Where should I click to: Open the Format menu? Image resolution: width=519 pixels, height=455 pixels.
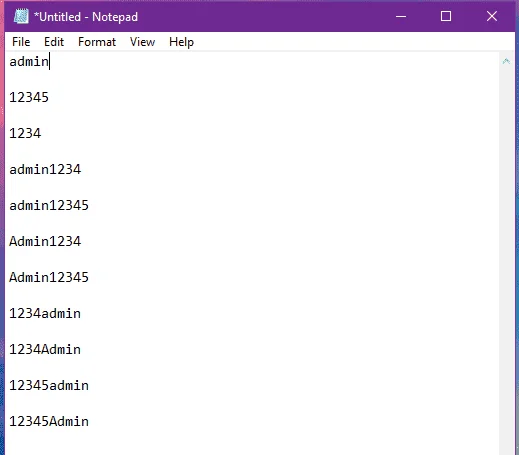point(97,42)
